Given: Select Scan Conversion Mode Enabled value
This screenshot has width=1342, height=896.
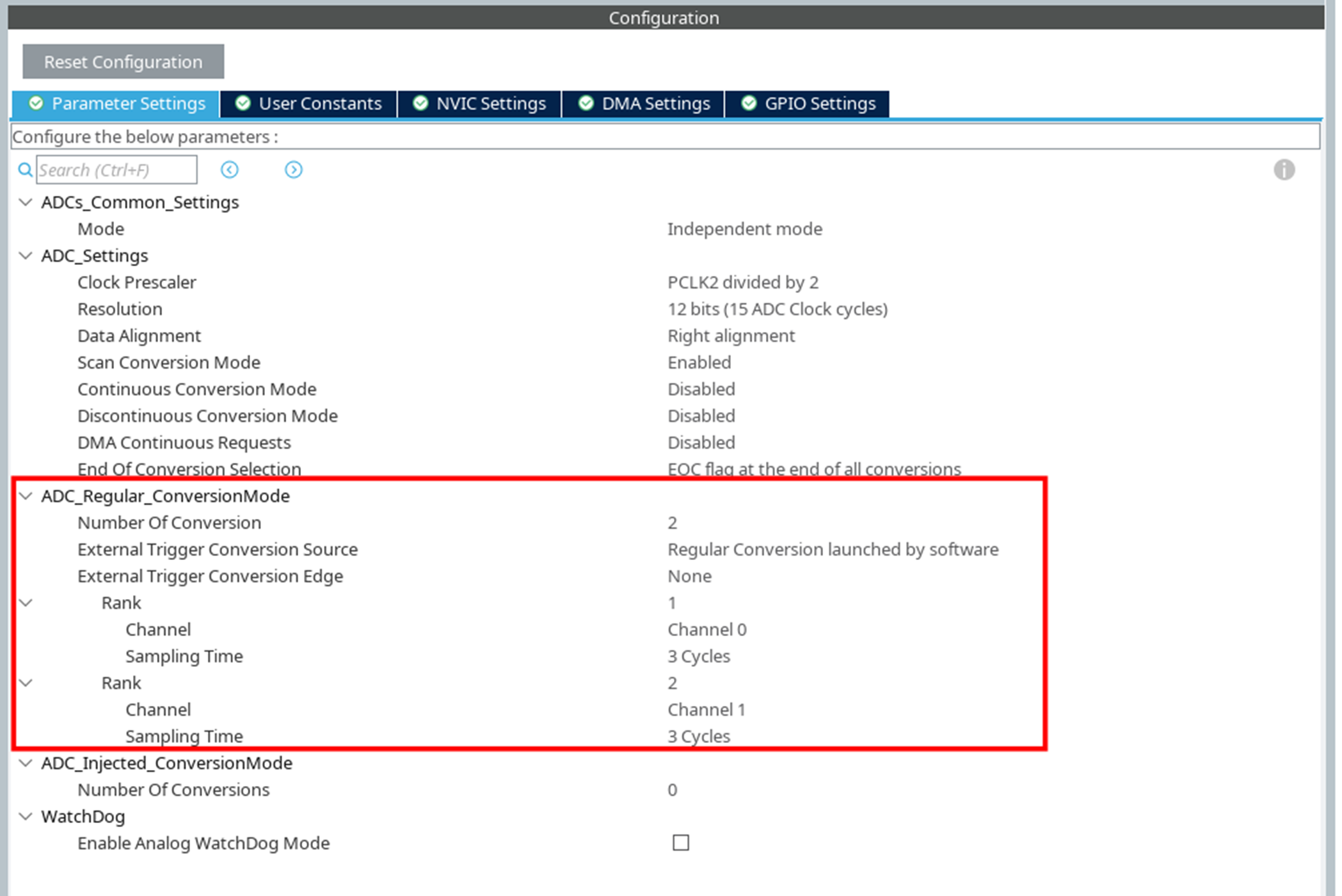Looking at the screenshot, I should point(699,363).
